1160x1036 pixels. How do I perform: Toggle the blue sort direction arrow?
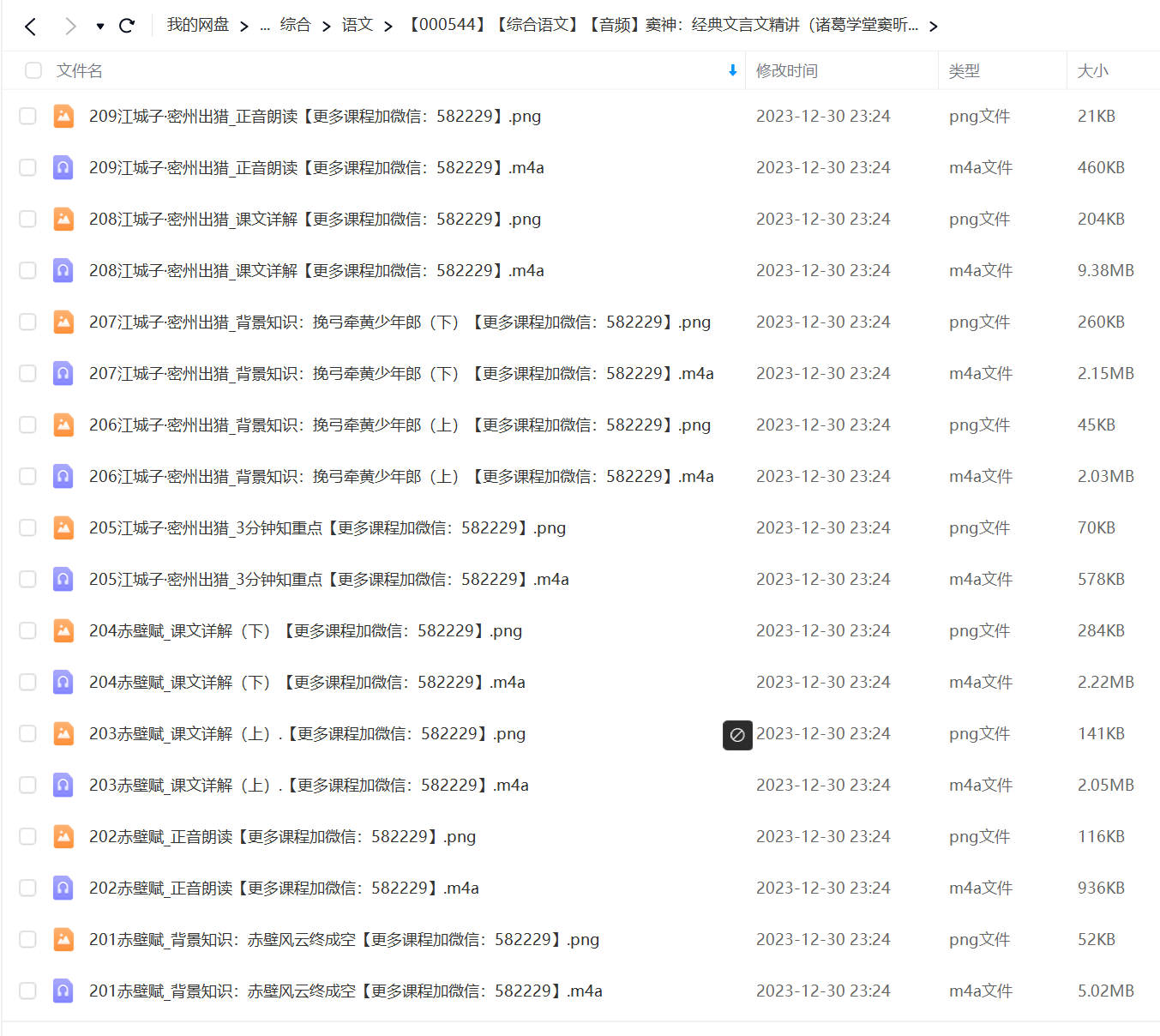(x=732, y=70)
